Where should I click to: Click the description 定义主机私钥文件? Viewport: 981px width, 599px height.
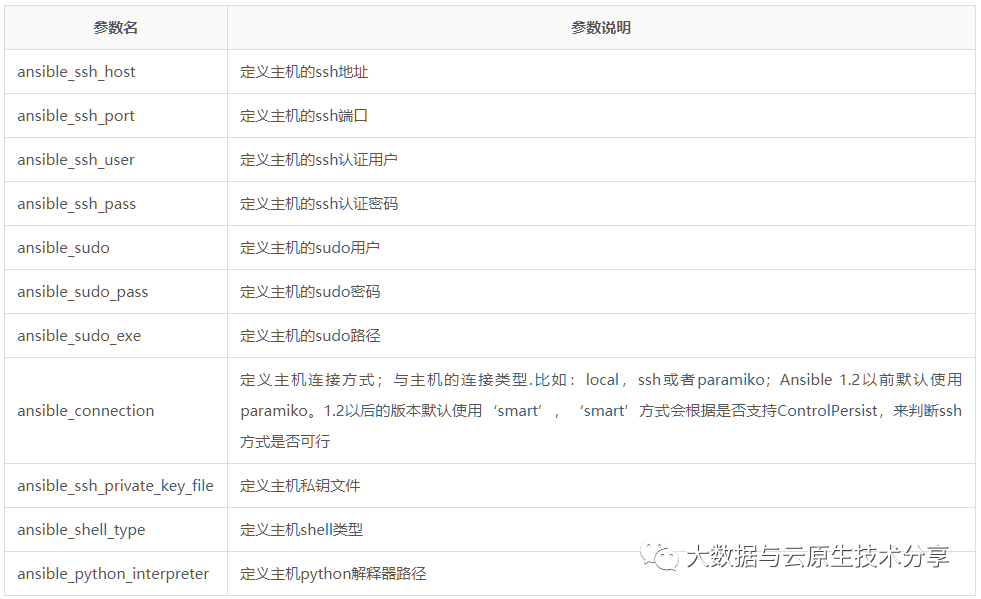[x=300, y=486]
